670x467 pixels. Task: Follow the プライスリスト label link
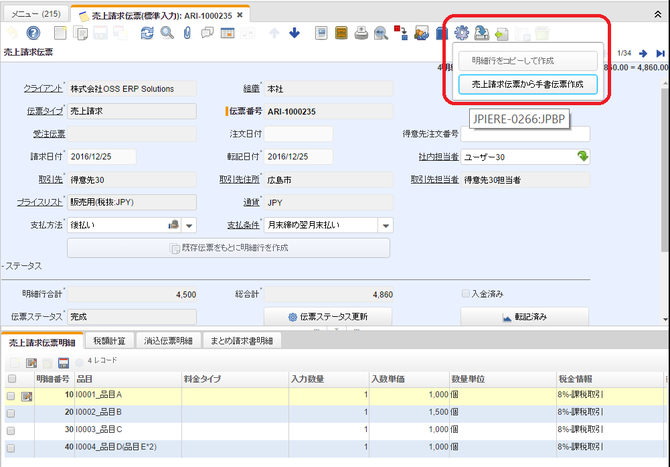tap(40, 202)
